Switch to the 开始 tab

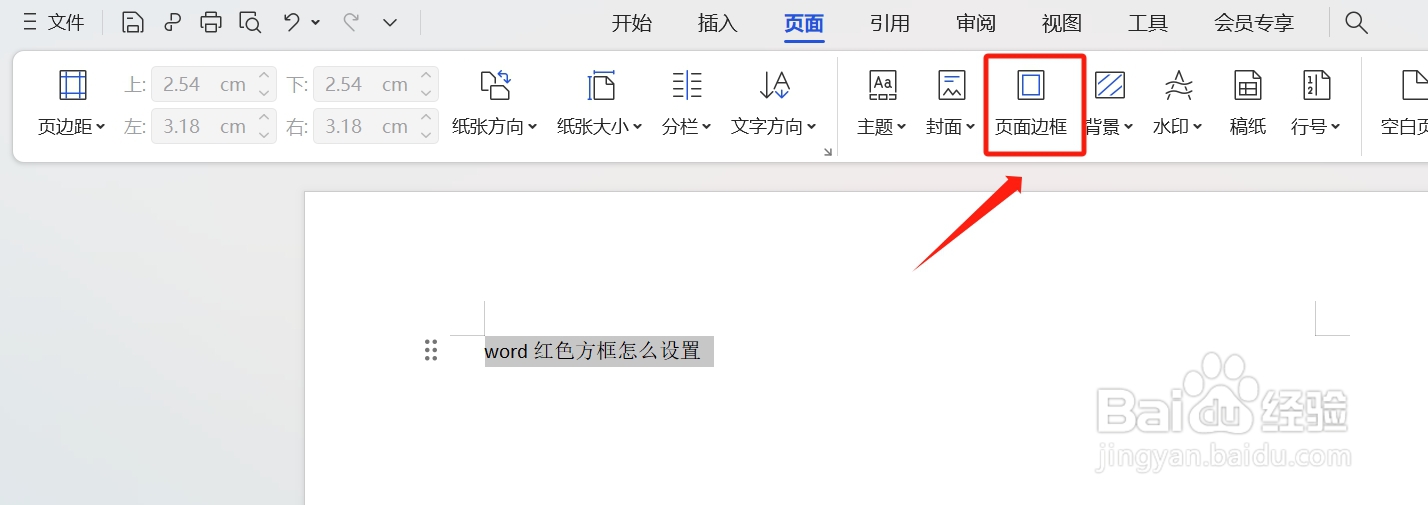[632, 23]
